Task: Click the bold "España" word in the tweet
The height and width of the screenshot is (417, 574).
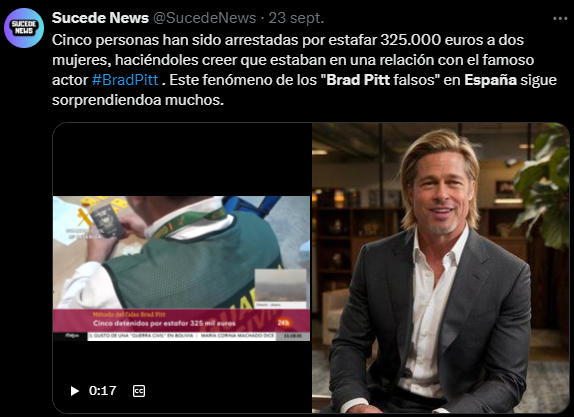Action: click(x=491, y=79)
